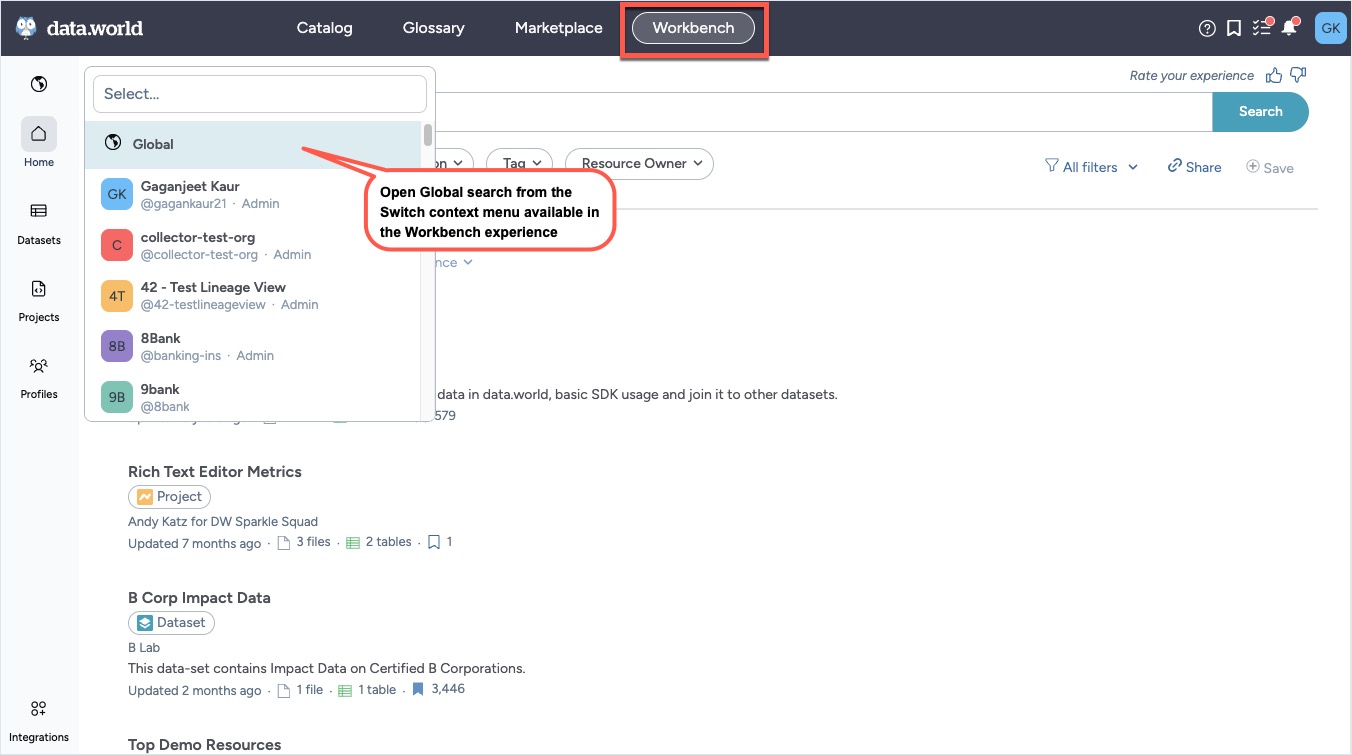This screenshot has height=755, width=1352.
Task: Open Top Demo Resources result
Action: tap(204, 745)
